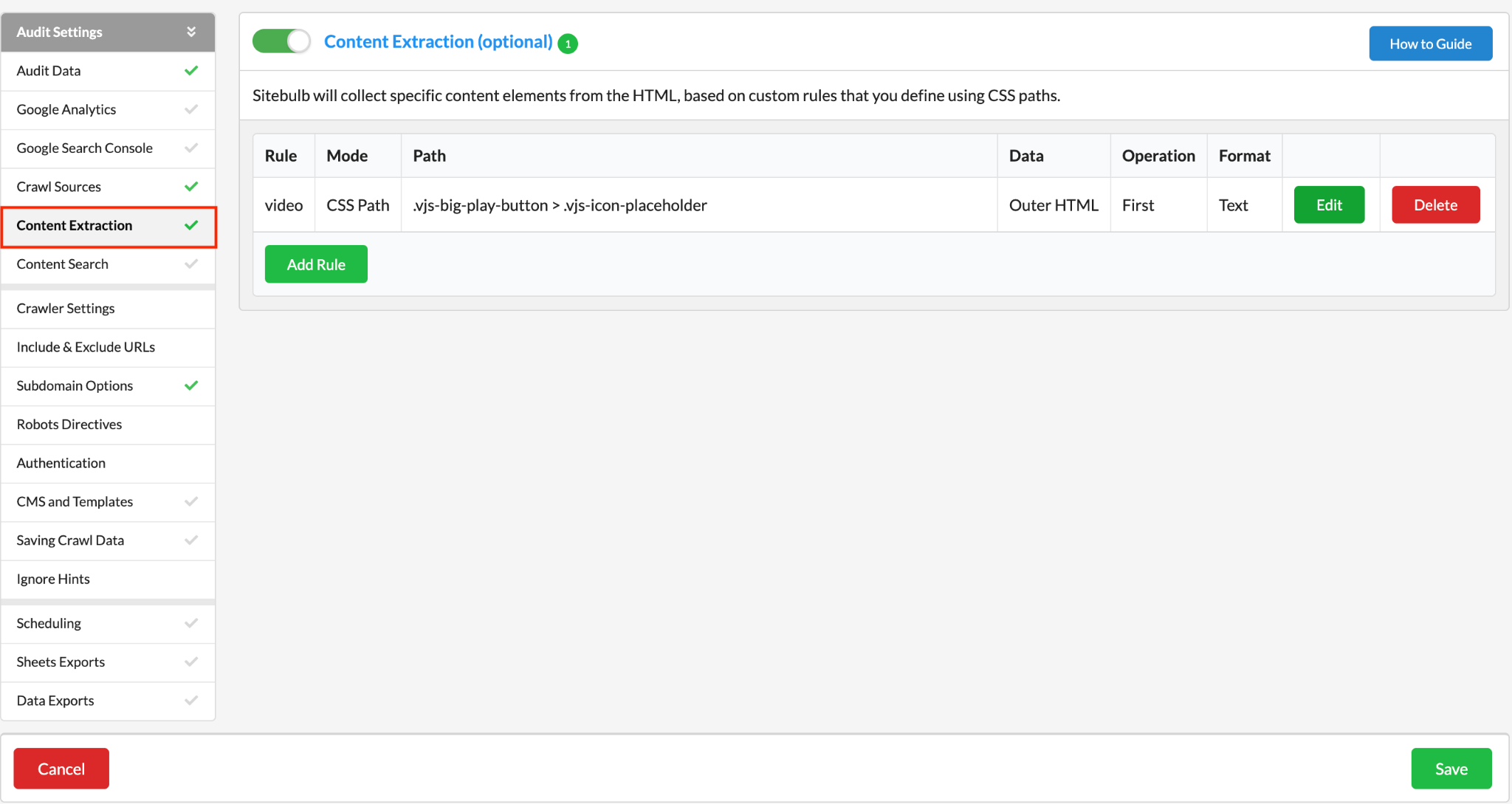
Task: Click the Scheduling grey checkmark
Action: click(x=191, y=623)
